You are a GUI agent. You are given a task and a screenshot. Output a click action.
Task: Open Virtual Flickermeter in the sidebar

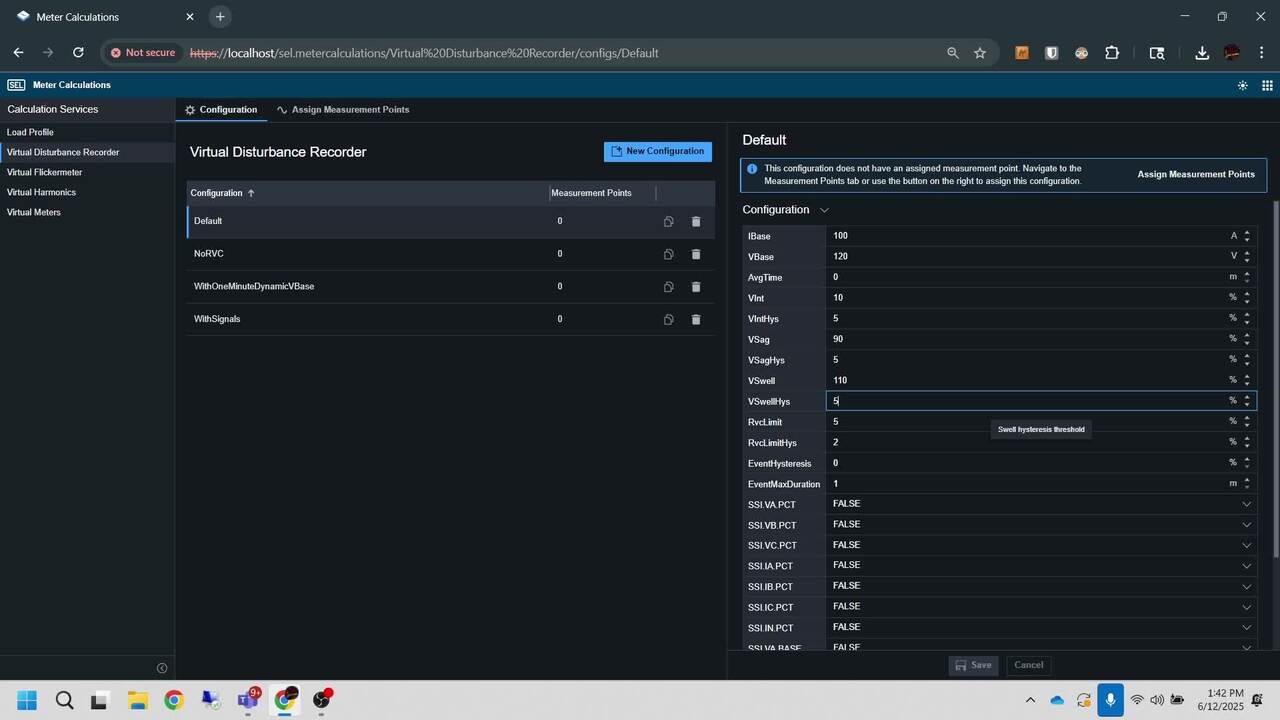[44, 172]
